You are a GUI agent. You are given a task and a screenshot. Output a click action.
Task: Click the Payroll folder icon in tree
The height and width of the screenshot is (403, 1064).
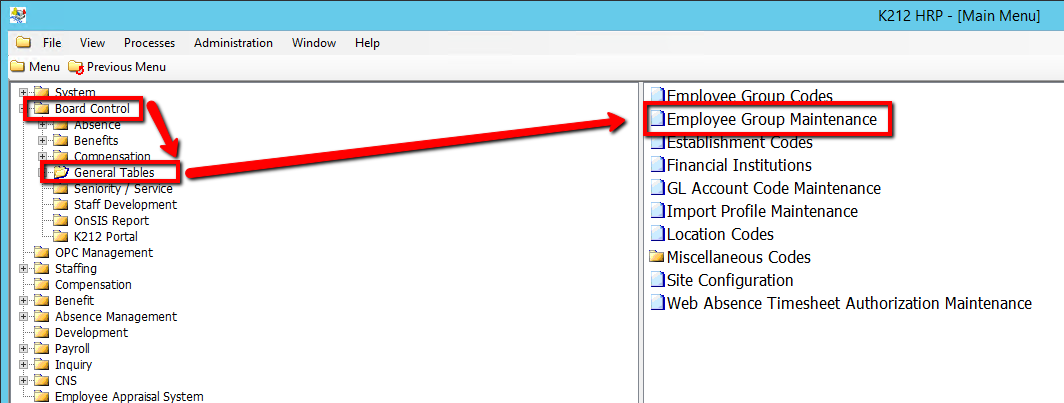41,349
